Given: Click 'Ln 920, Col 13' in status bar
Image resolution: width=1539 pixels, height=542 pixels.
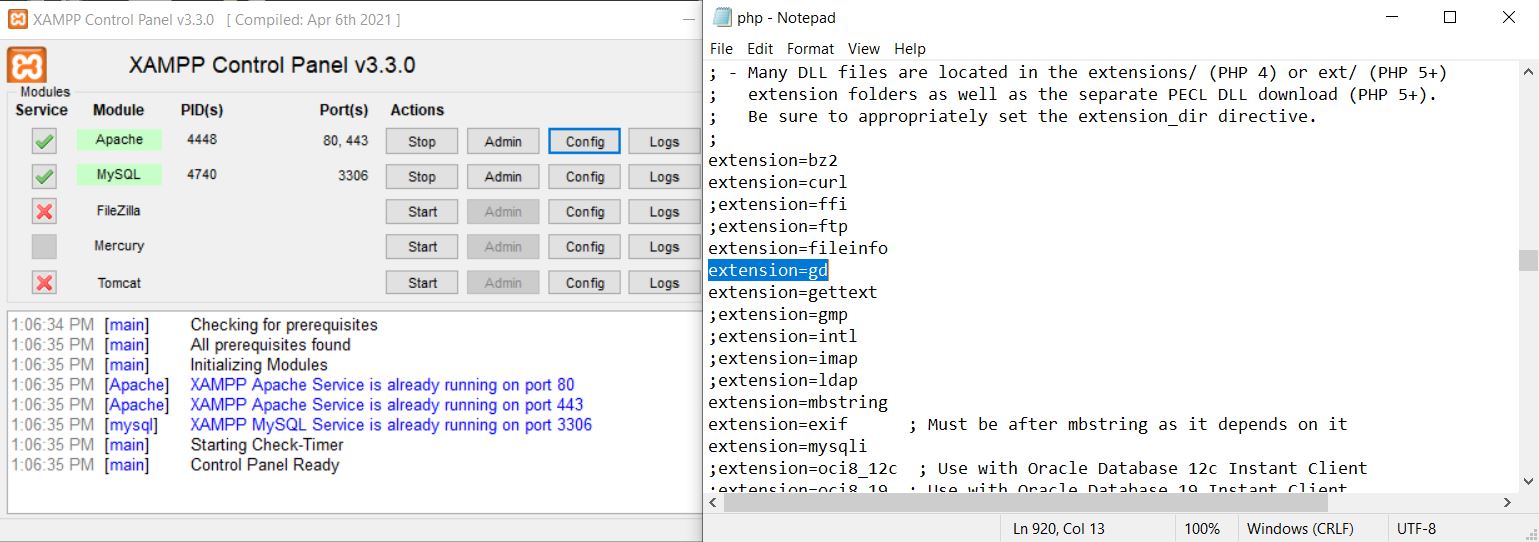Looking at the screenshot, I should pyautogui.click(x=1059, y=529).
